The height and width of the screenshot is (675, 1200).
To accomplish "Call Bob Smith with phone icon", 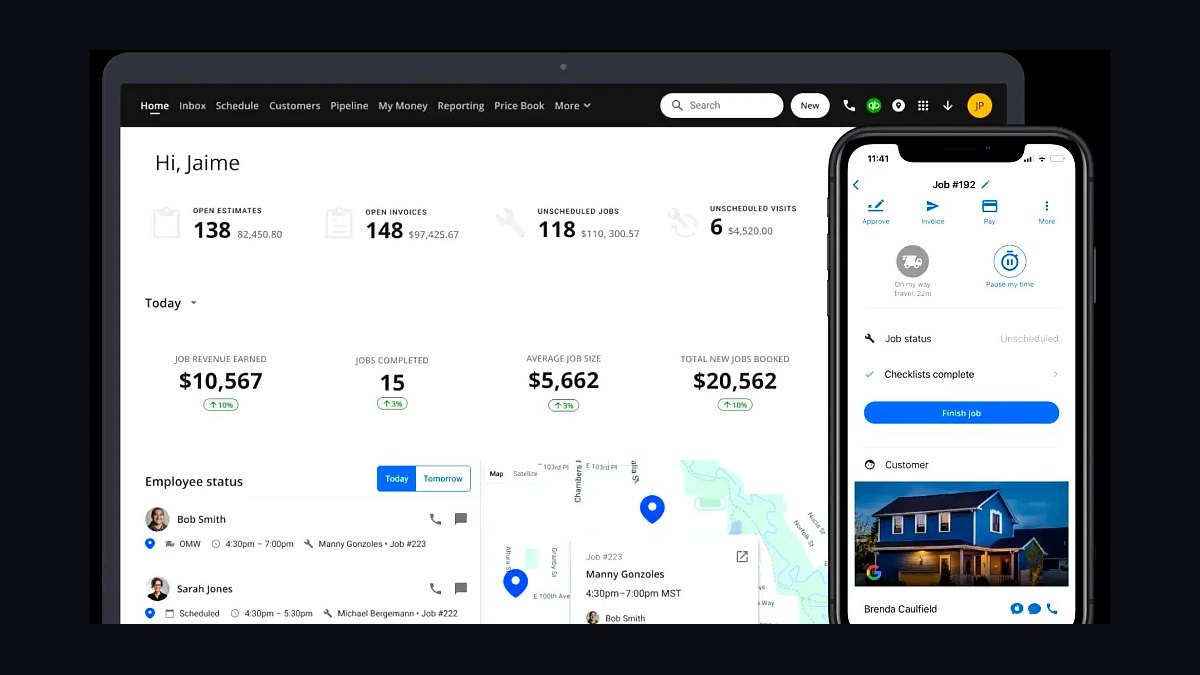I will click(x=435, y=519).
